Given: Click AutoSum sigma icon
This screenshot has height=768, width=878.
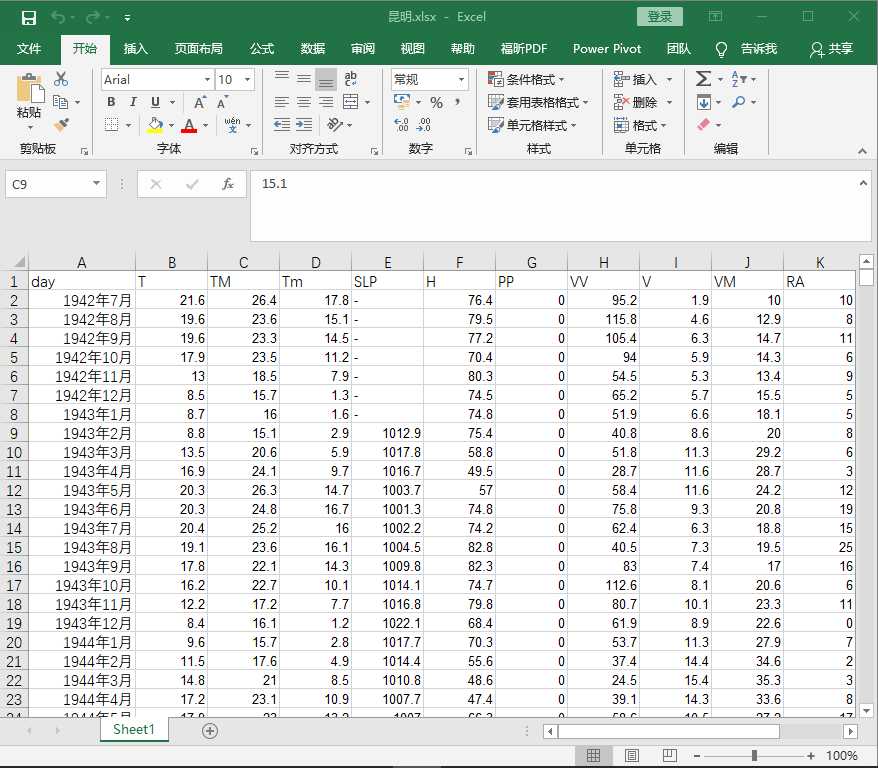Looking at the screenshot, I should (x=703, y=78).
